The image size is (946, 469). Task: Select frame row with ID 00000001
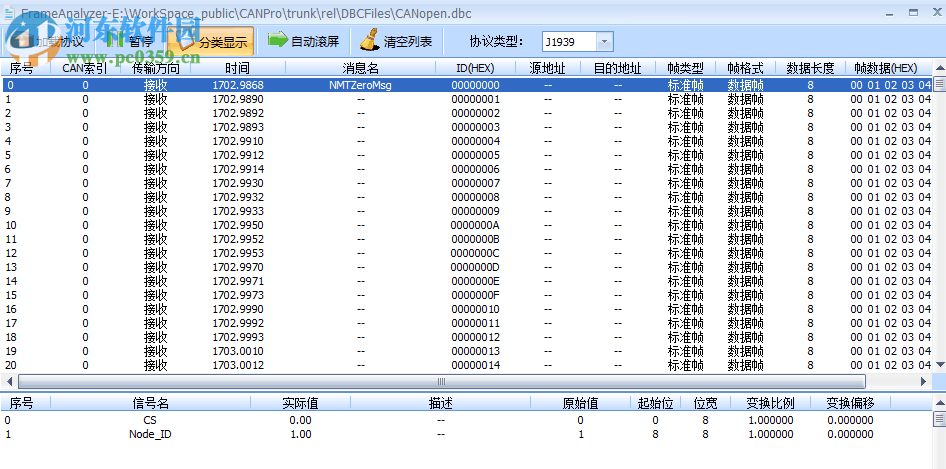pyautogui.click(x=467, y=99)
